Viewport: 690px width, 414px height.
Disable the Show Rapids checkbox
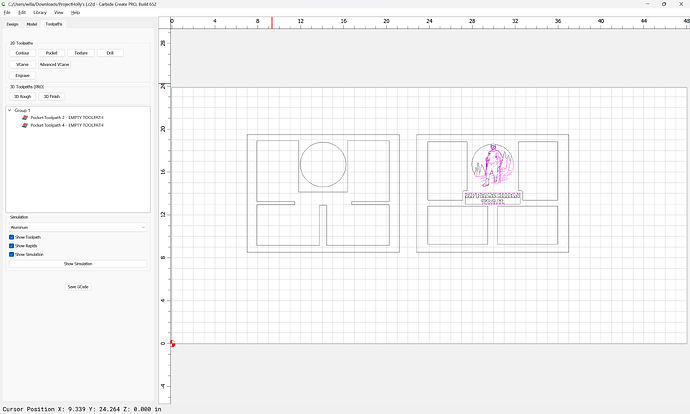[x=11, y=246]
